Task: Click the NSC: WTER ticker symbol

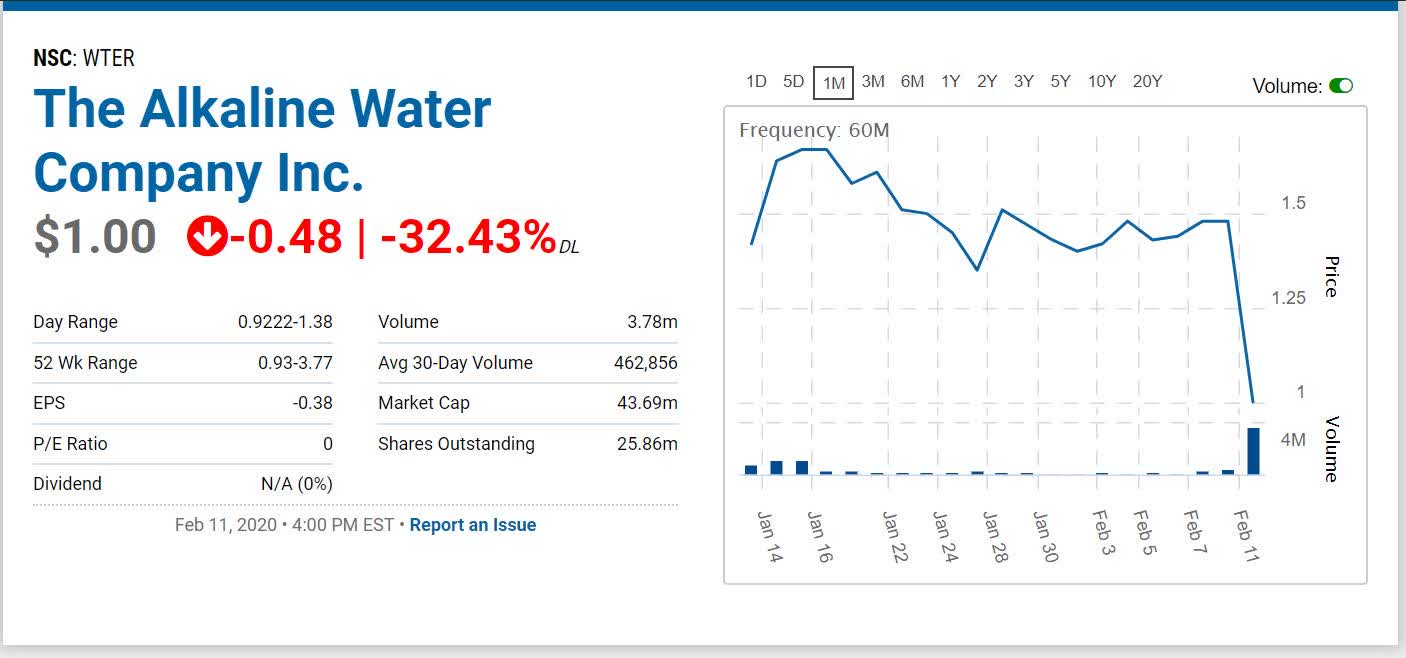Action: coord(82,58)
